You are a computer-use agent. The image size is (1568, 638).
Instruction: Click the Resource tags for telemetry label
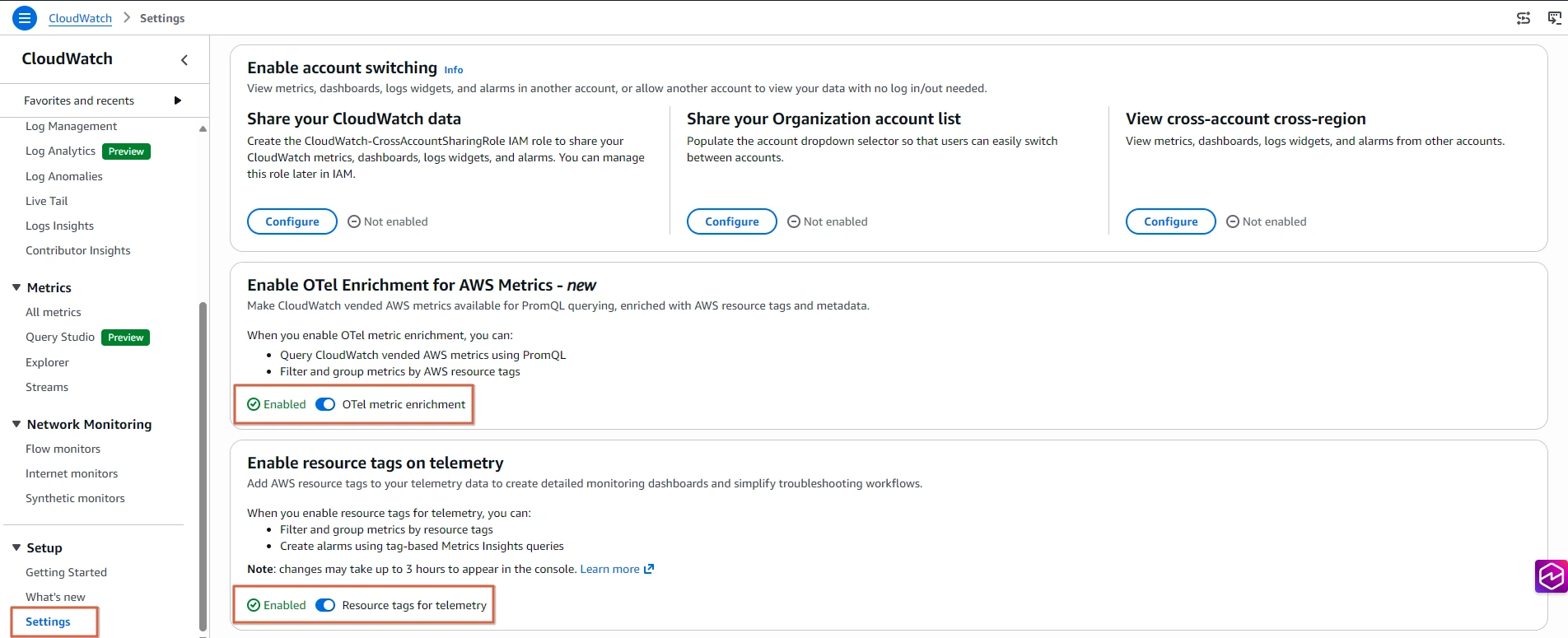(x=414, y=605)
